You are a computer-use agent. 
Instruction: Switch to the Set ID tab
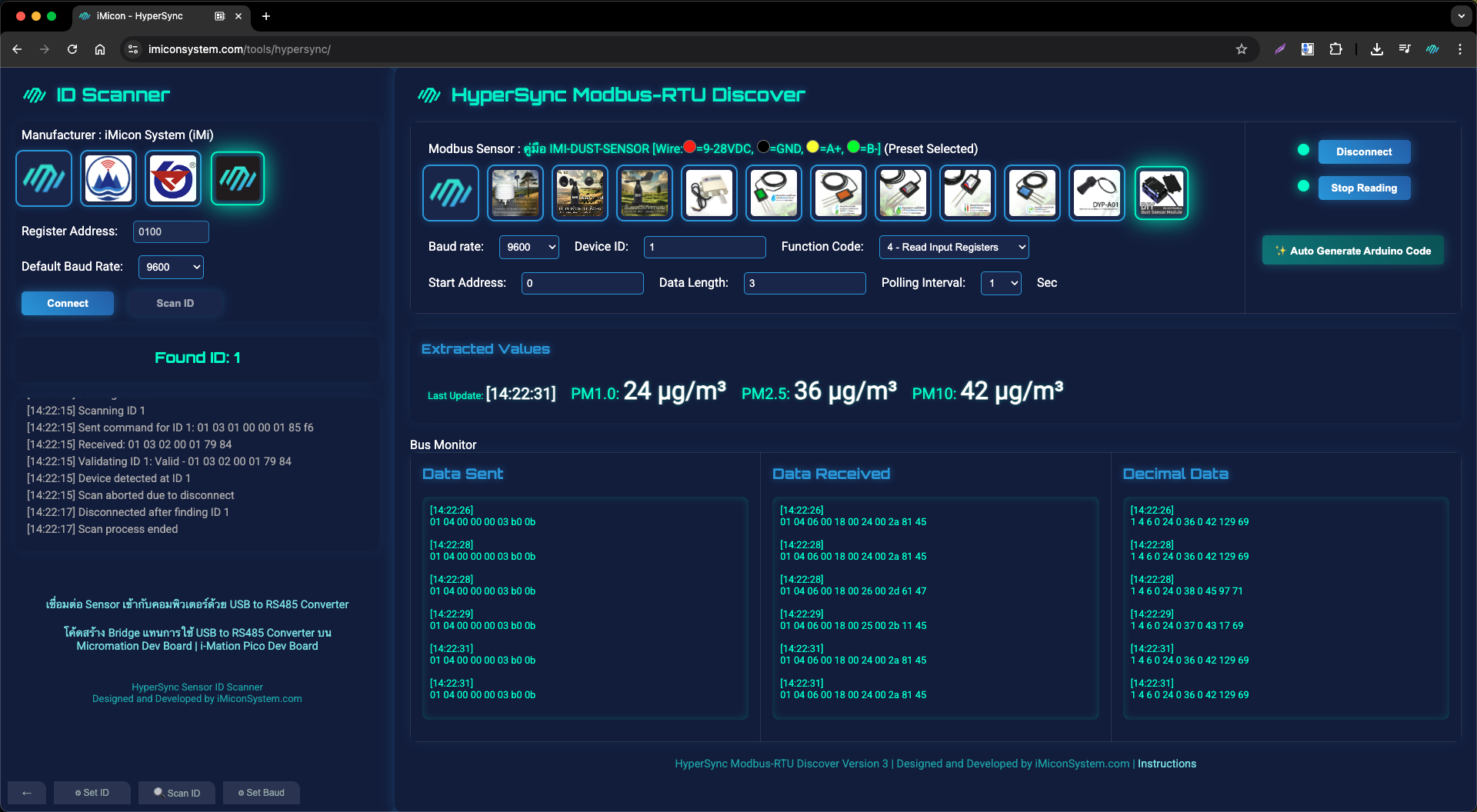coord(92,793)
